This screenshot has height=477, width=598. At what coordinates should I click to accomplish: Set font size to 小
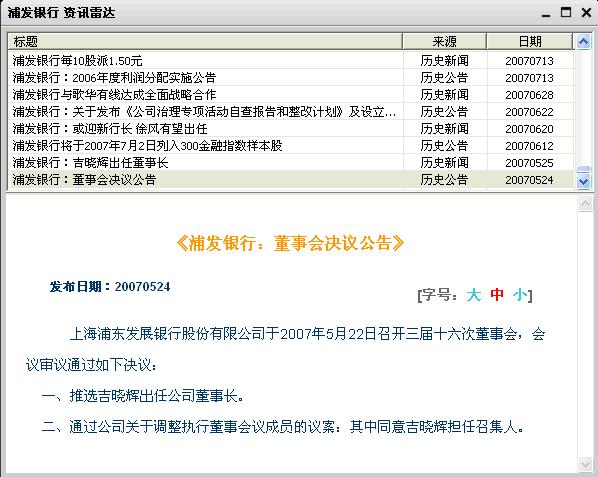click(520, 295)
